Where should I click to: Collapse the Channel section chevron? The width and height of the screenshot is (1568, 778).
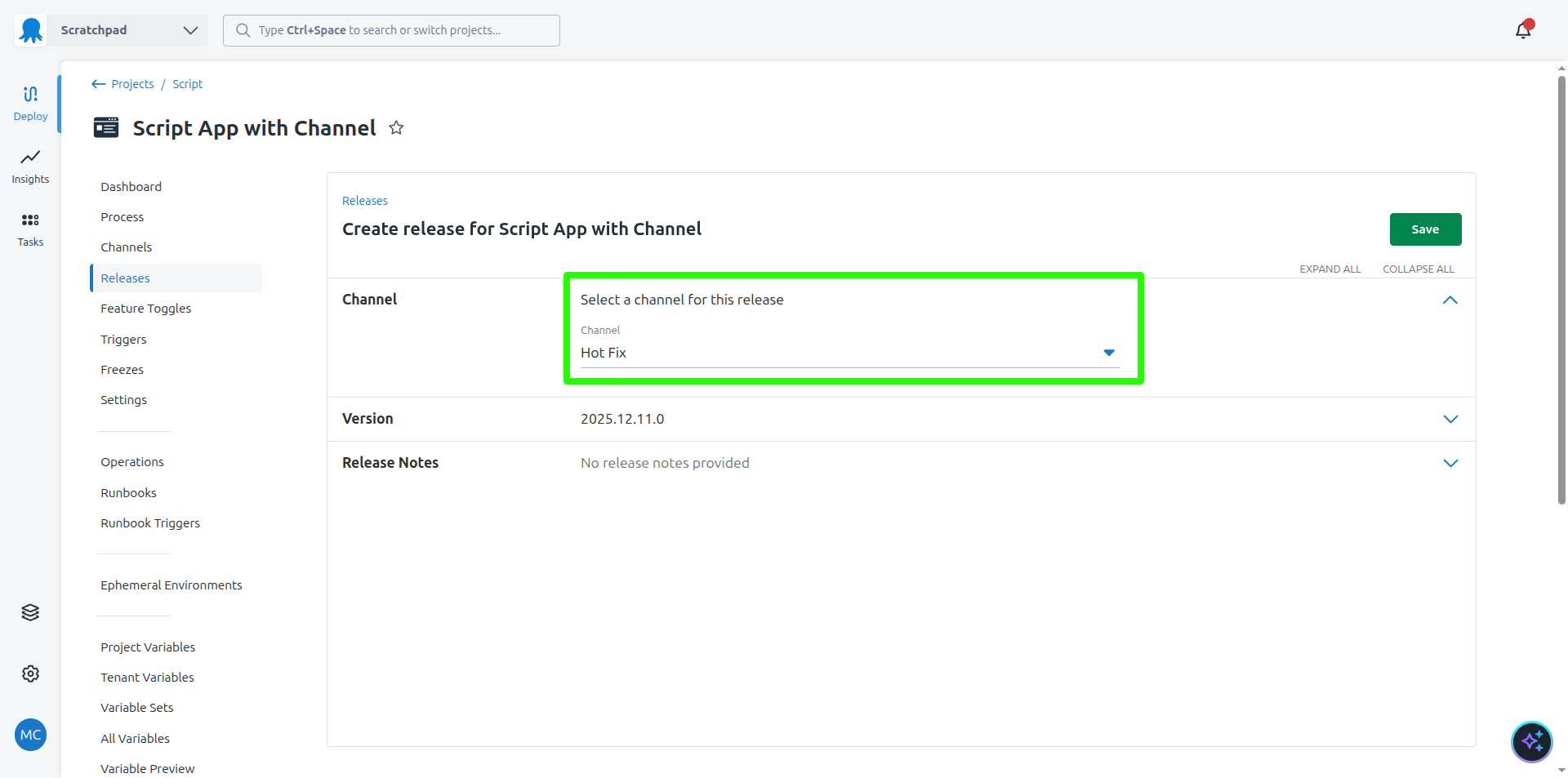pos(1450,300)
